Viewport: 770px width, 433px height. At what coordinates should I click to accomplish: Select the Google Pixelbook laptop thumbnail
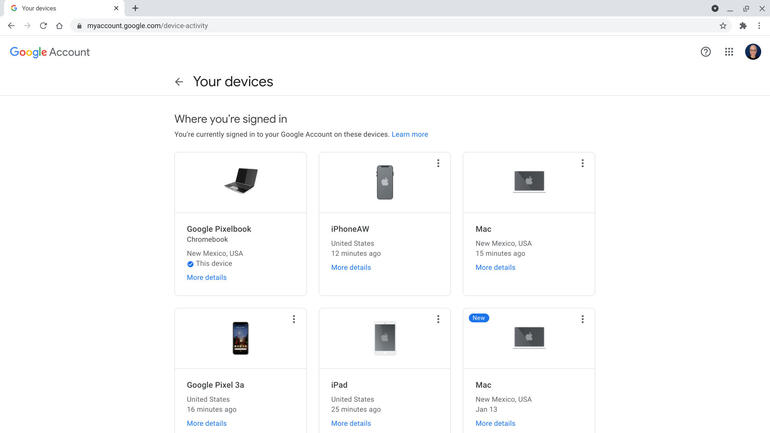pyautogui.click(x=241, y=181)
